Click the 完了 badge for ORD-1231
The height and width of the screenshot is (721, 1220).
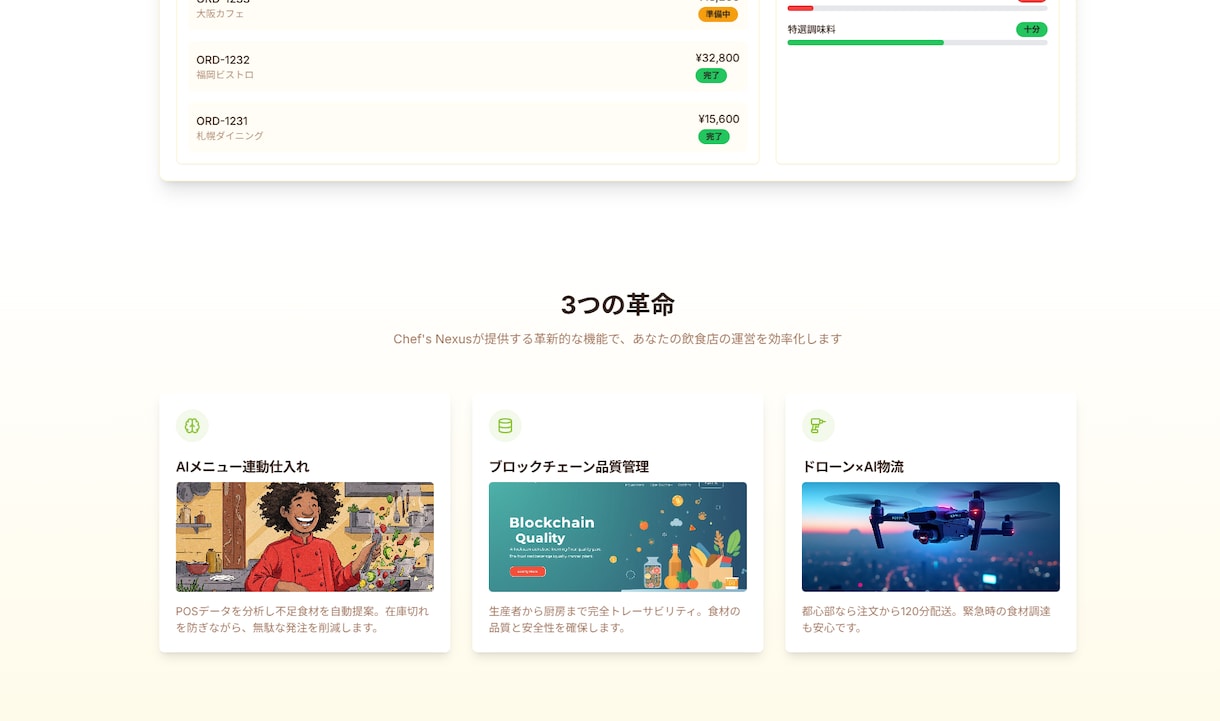(x=714, y=137)
